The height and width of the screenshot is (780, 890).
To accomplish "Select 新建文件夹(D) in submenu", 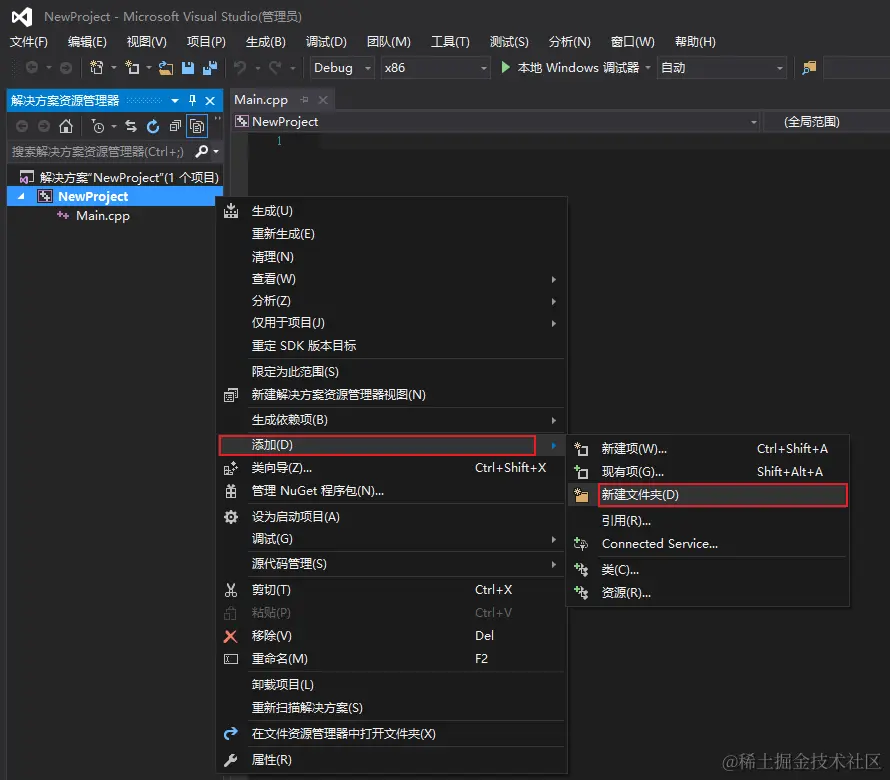I will pos(708,495).
